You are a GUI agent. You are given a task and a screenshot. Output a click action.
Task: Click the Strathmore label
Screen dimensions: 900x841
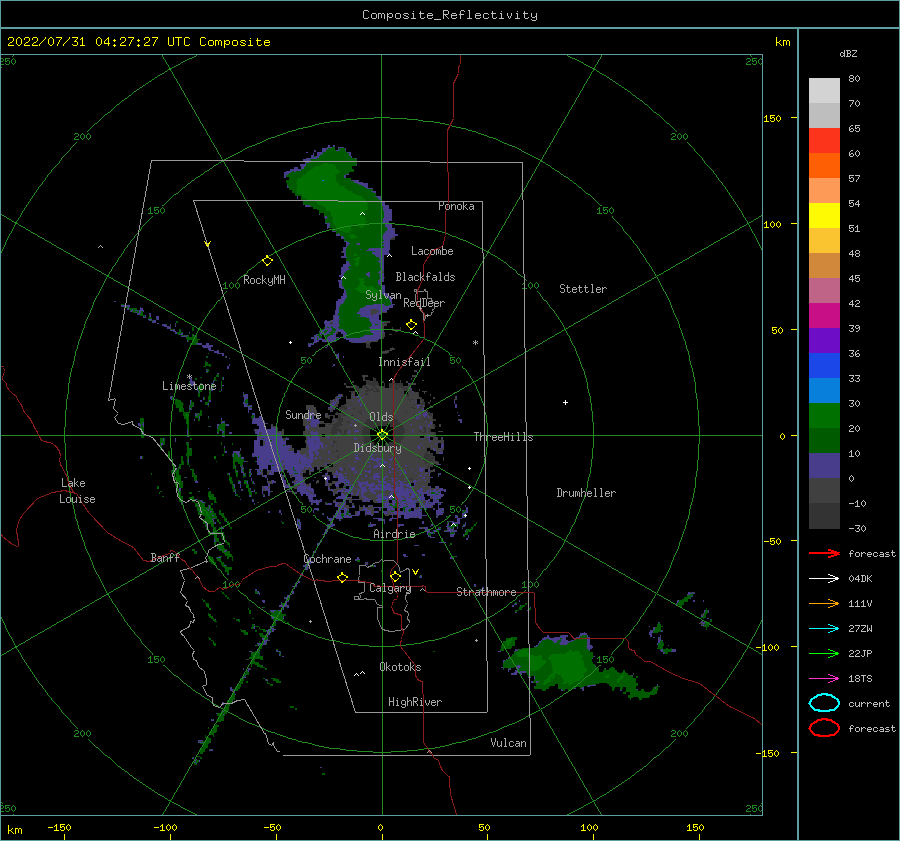click(486, 592)
